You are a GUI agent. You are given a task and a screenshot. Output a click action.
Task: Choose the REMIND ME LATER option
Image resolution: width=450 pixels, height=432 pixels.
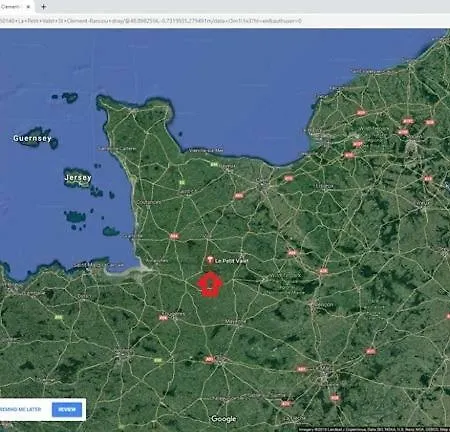[21, 409]
